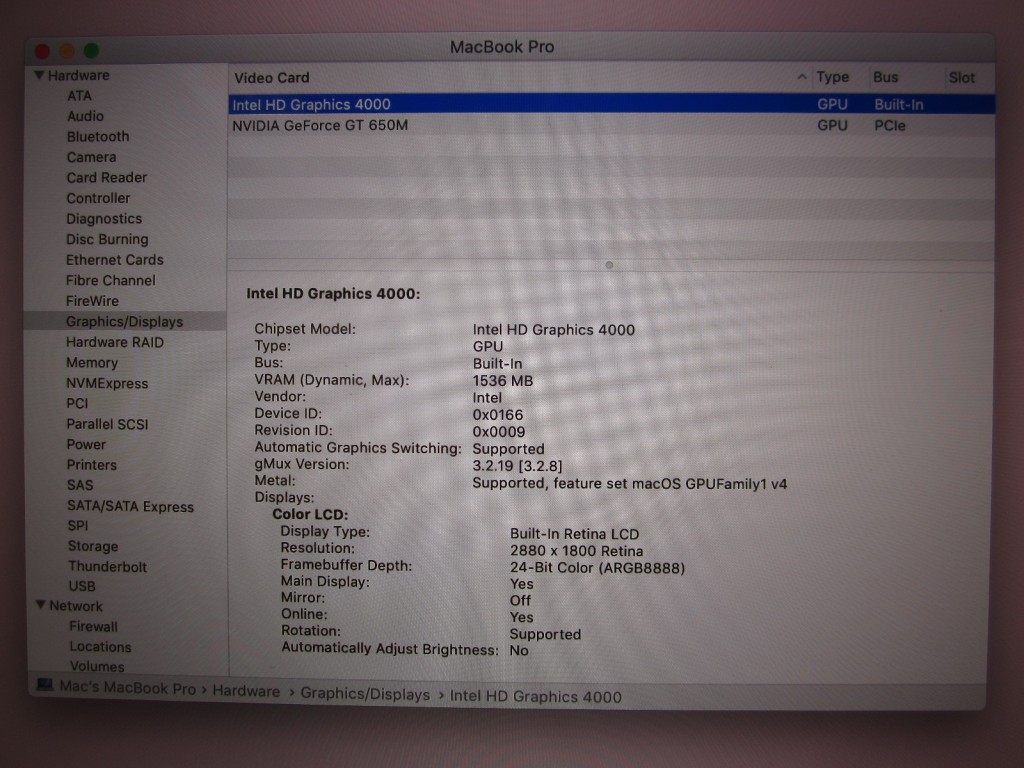This screenshot has height=768, width=1024.
Task: Sort by the Slot column header
Action: pos(961,78)
